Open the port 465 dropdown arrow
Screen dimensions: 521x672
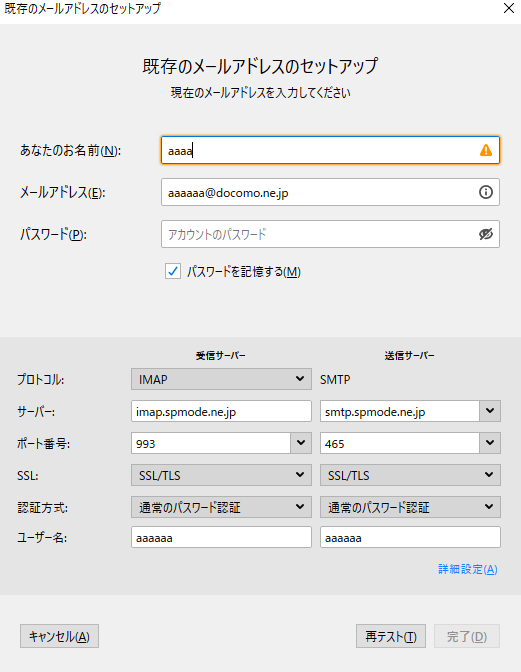(490, 443)
